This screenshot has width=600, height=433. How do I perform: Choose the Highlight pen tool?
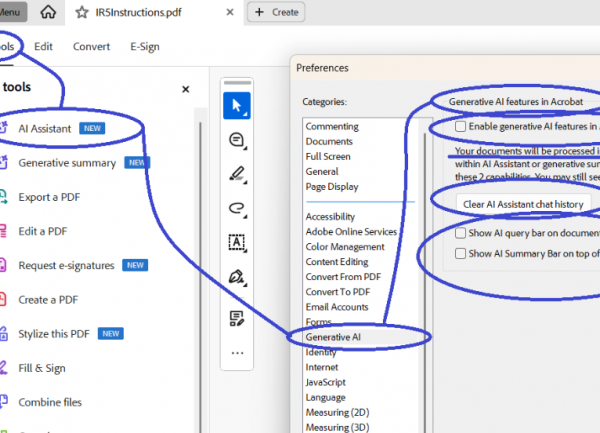point(237,174)
